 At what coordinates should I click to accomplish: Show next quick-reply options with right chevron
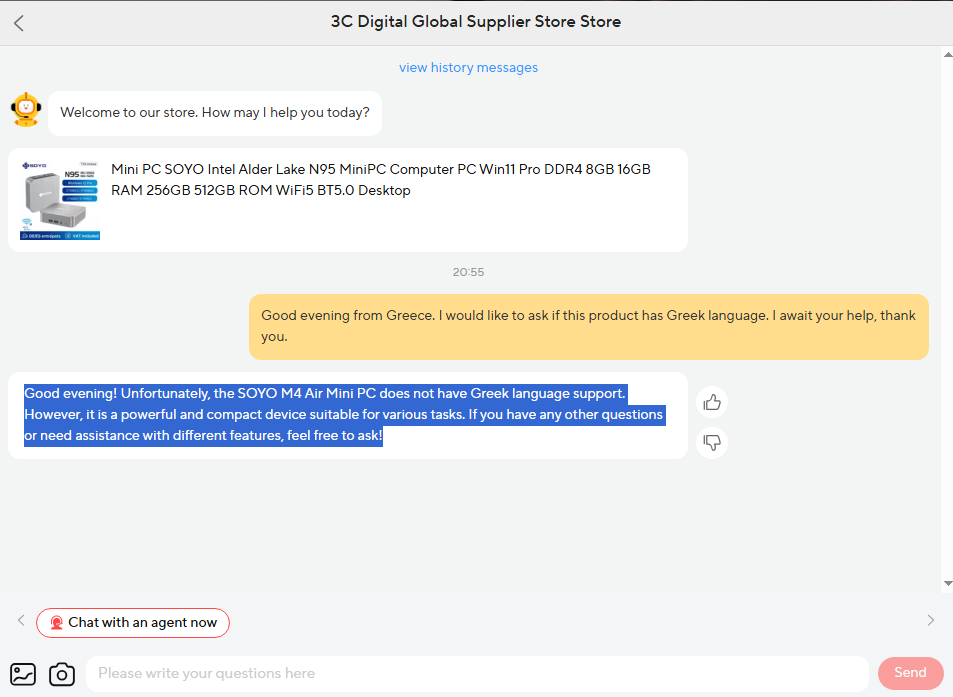tap(931, 620)
